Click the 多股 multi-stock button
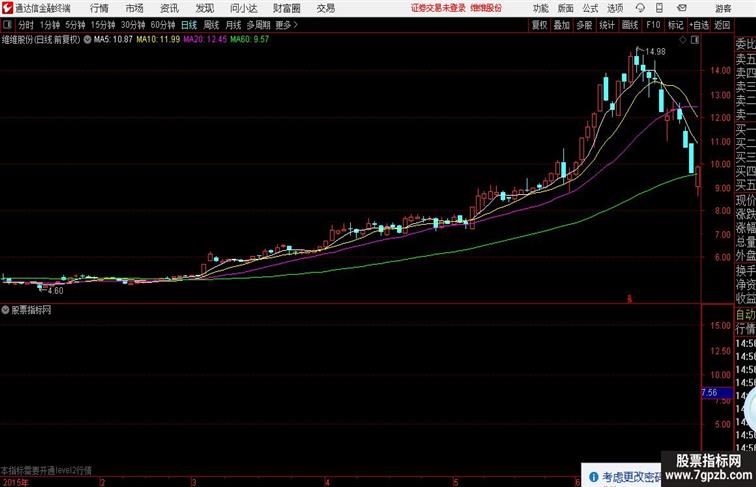This screenshot has height=487, width=756. 584,25
